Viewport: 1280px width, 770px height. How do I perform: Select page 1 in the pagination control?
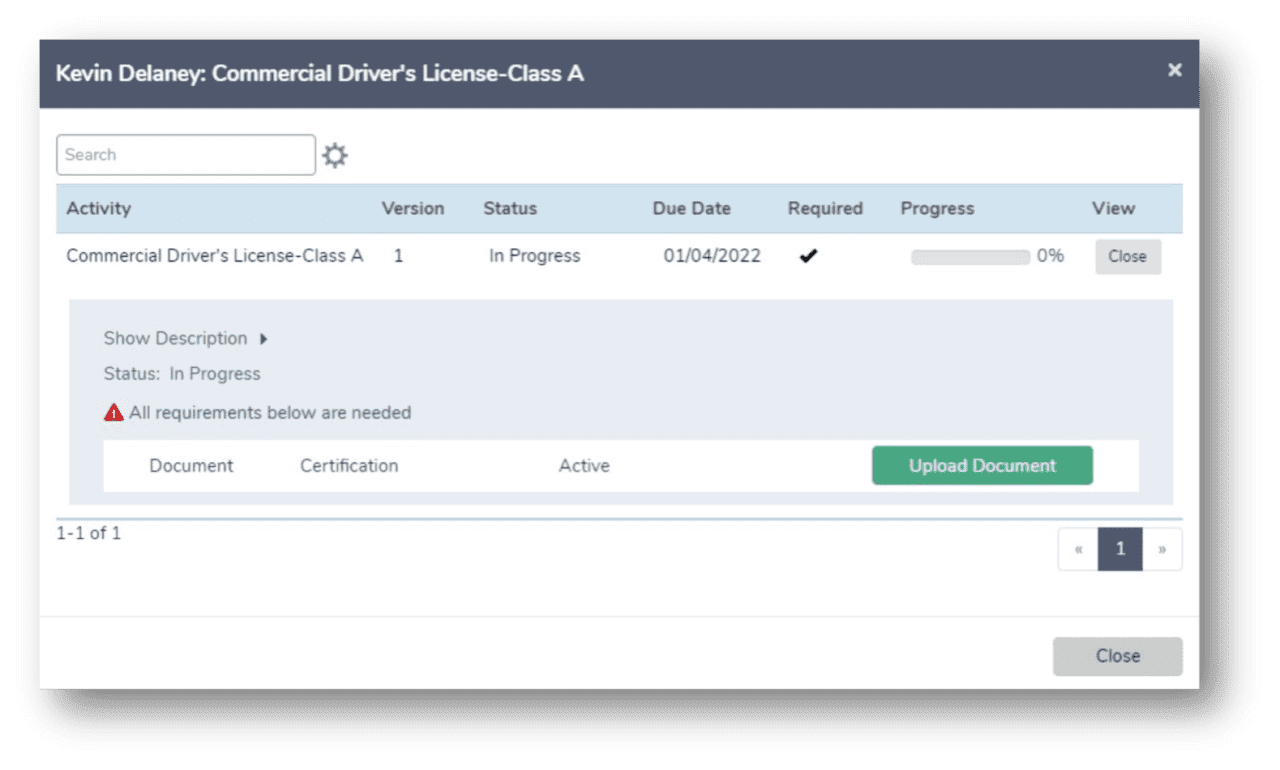click(1120, 549)
